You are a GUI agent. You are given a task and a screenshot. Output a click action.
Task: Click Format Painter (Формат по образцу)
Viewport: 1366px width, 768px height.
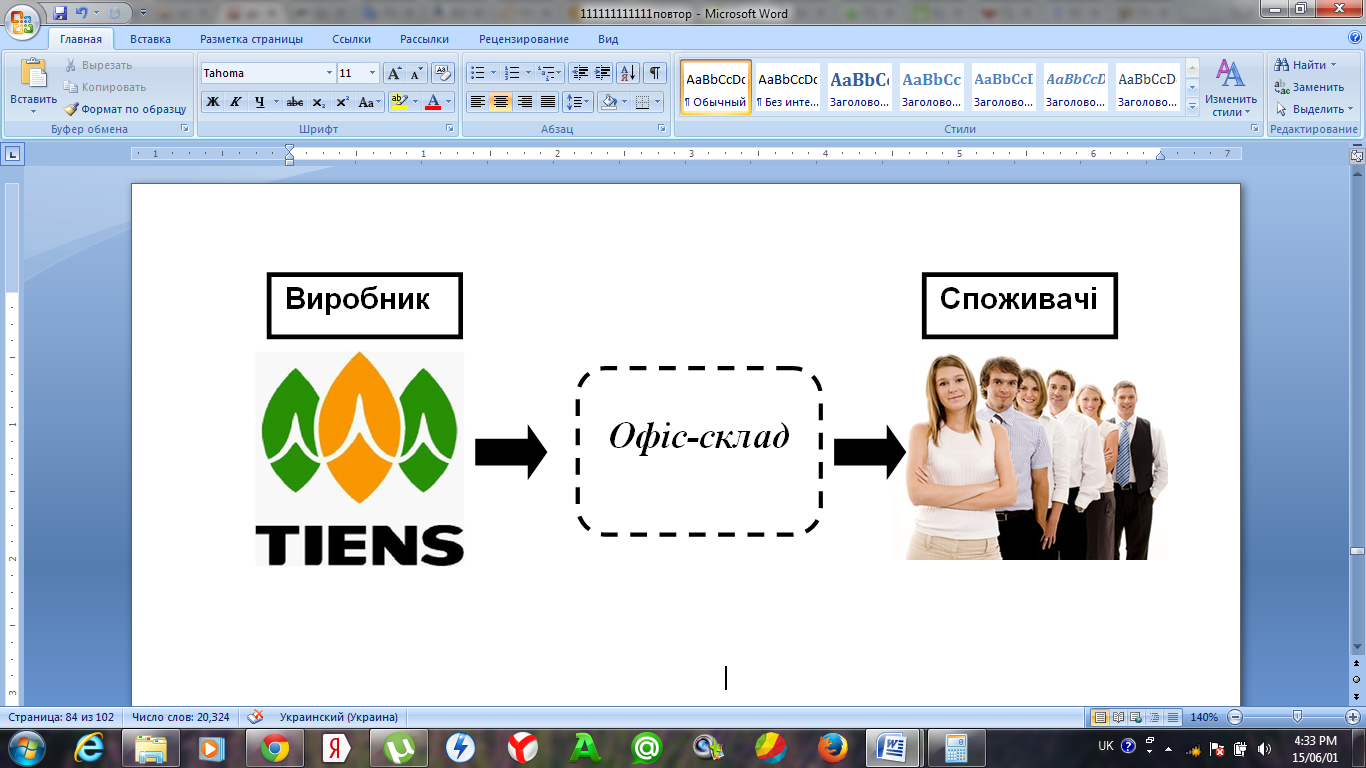(126, 109)
